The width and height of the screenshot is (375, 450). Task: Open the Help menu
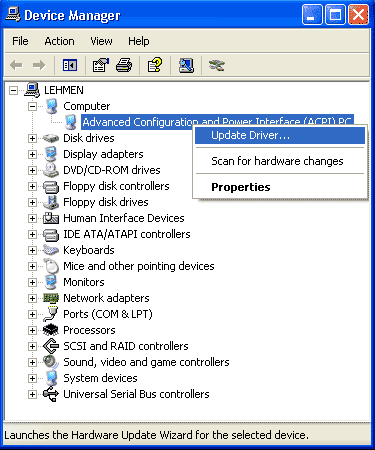[x=139, y=41]
